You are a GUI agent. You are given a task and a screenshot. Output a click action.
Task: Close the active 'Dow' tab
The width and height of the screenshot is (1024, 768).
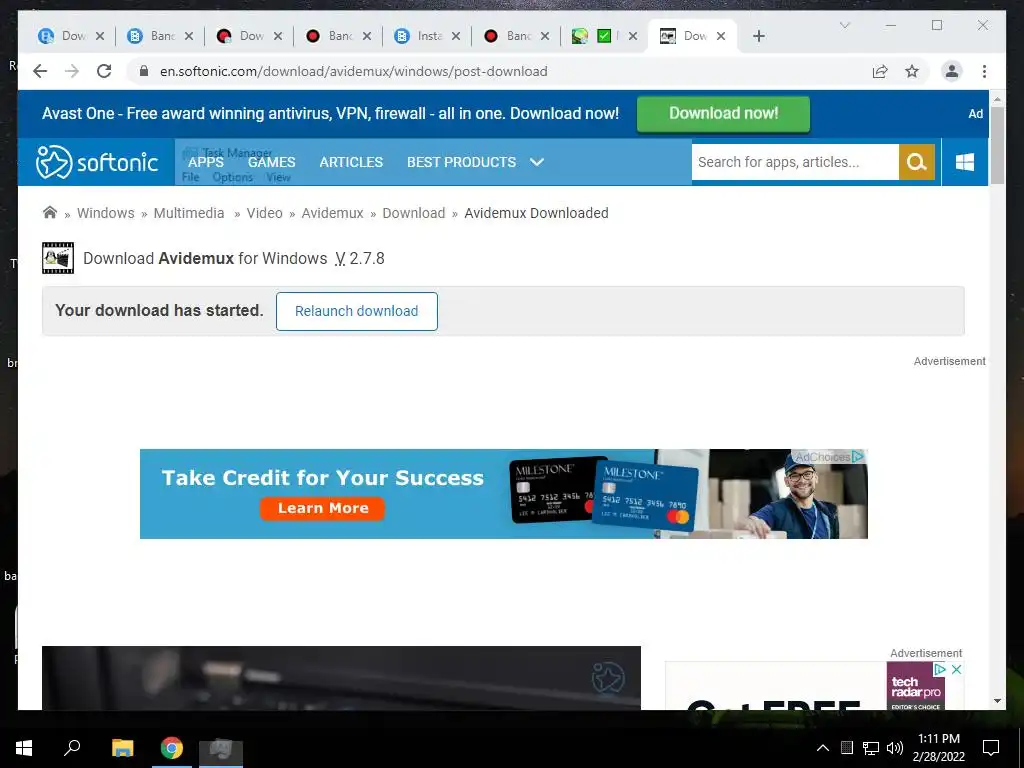click(x=721, y=36)
